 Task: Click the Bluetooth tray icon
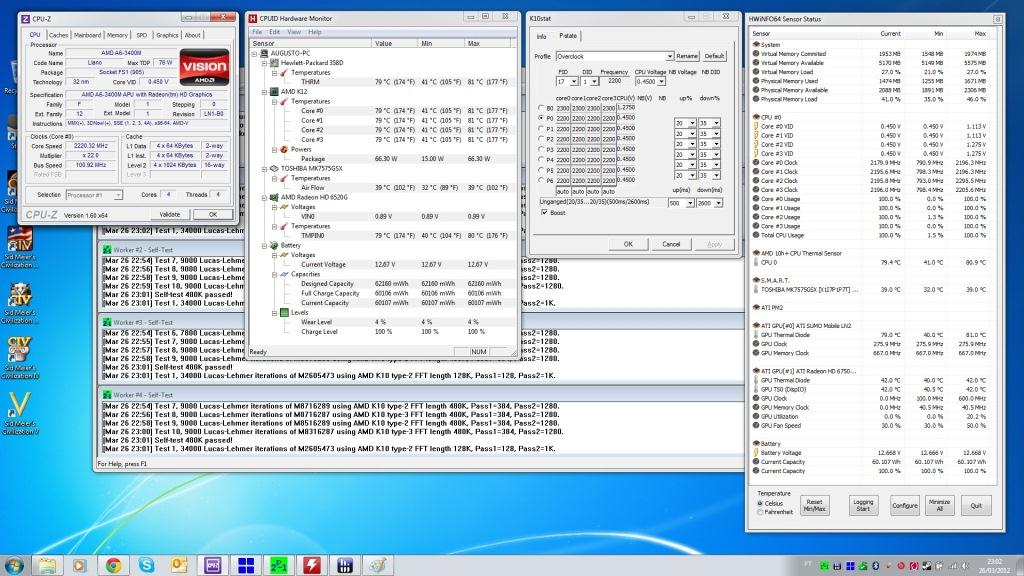pos(876,566)
